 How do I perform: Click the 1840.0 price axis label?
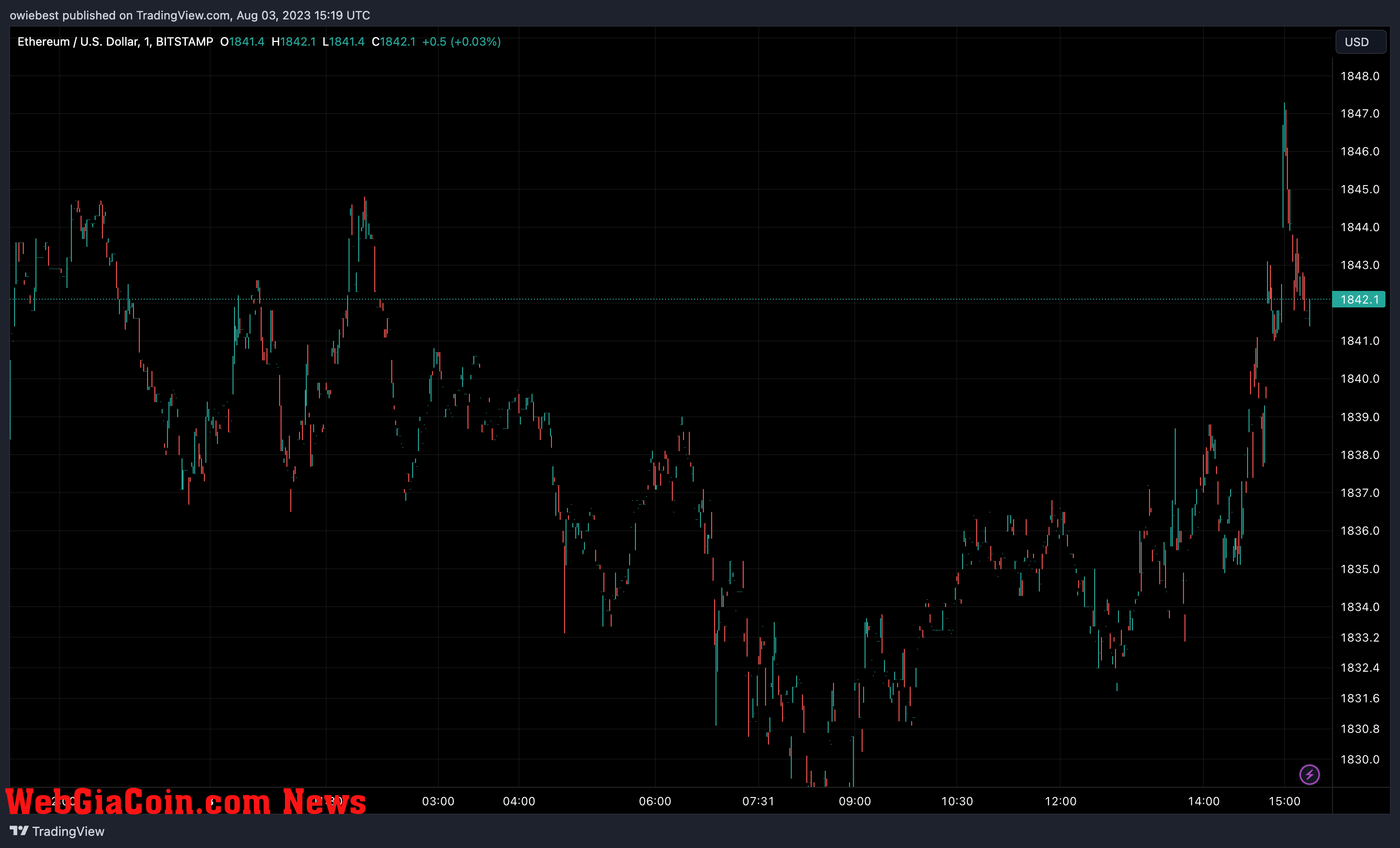point(1360,378)
